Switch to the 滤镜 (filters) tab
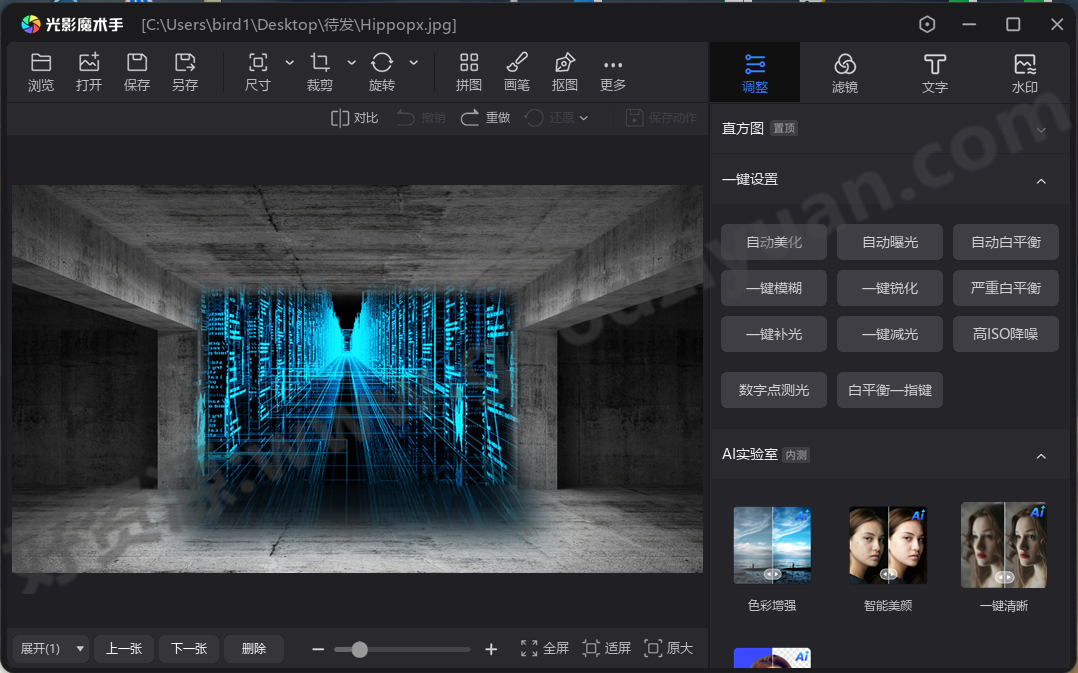1078x673 pixels. (844, 72)
